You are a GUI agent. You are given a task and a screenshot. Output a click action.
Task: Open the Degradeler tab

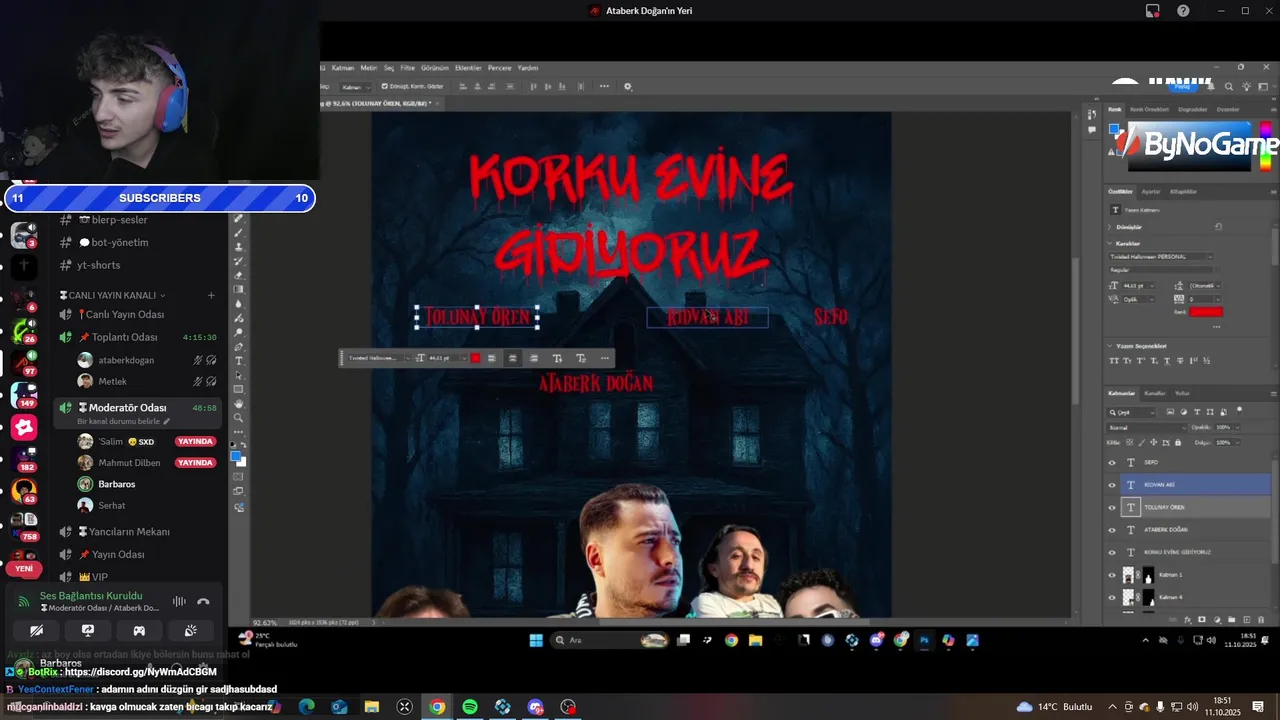coord(1192,109)
